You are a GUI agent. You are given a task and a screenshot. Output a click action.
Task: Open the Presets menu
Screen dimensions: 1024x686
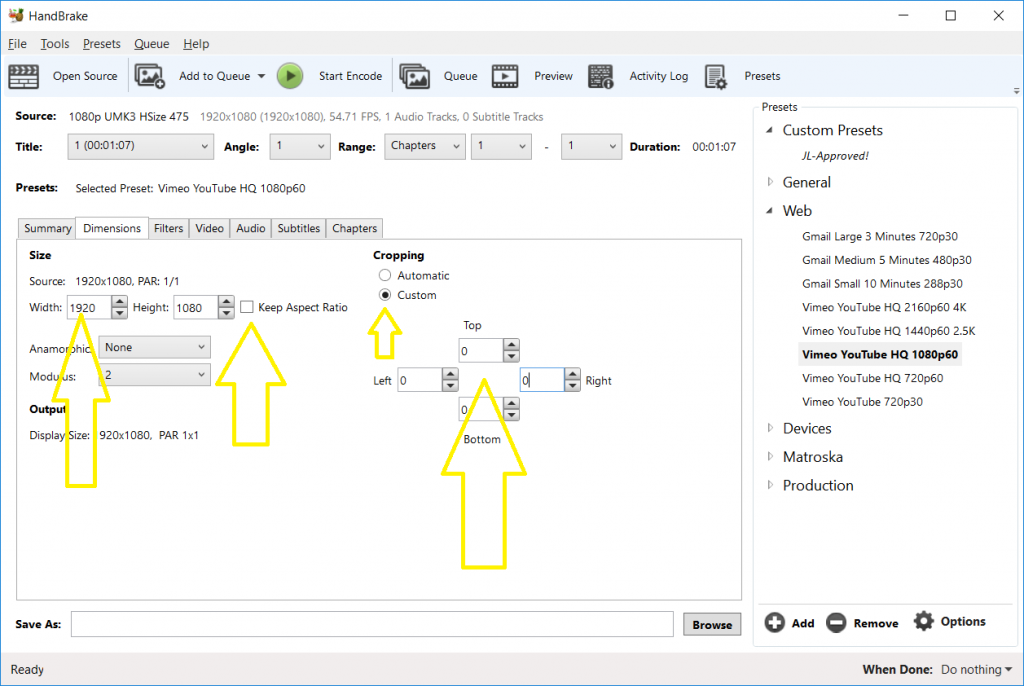101,44
